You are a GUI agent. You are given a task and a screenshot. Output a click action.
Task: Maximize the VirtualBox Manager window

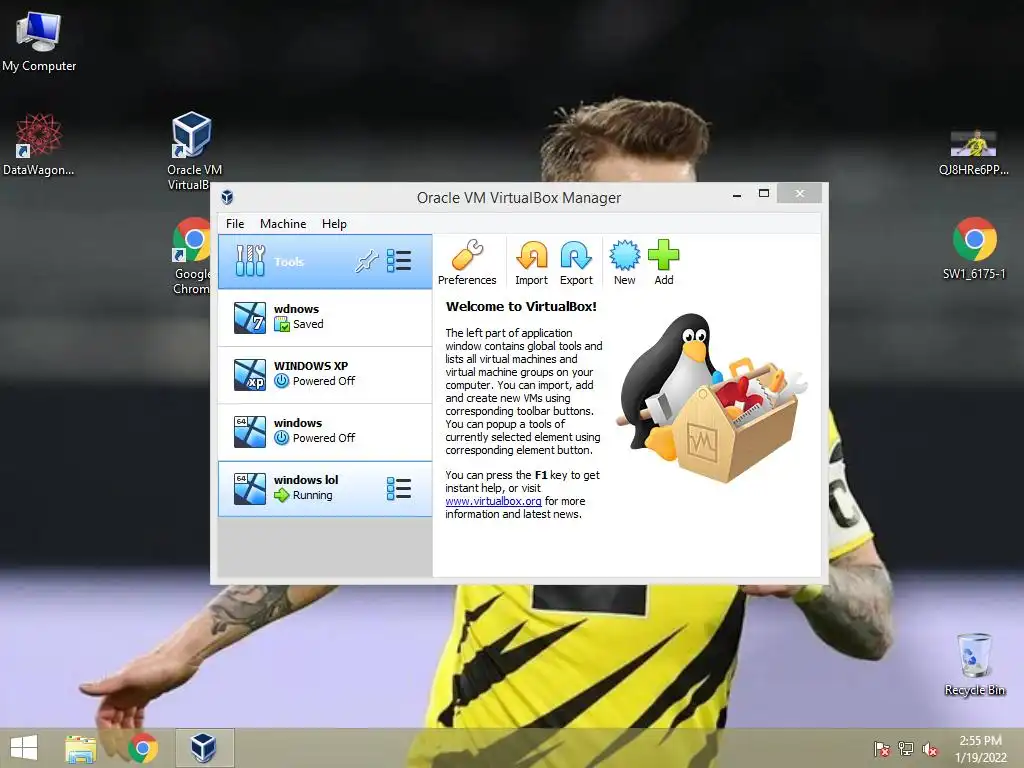pyautogui.click(x=763, y=193)
